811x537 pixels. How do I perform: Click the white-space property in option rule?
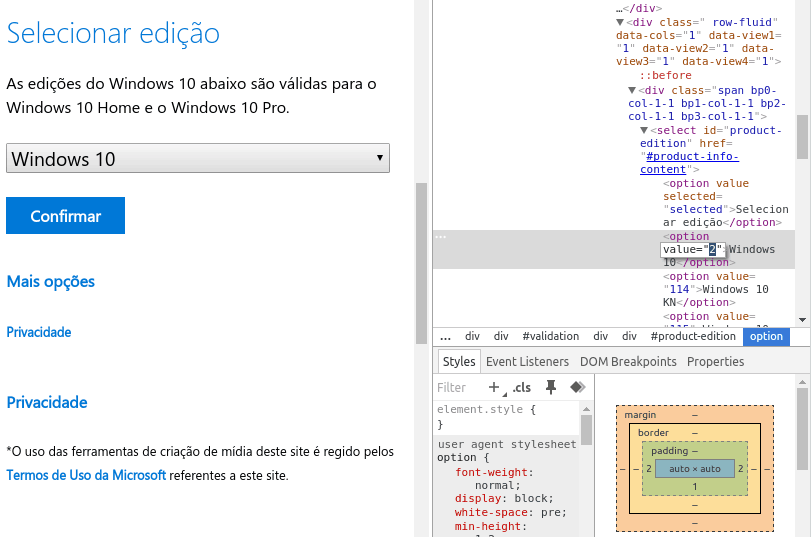coord(491,512)
